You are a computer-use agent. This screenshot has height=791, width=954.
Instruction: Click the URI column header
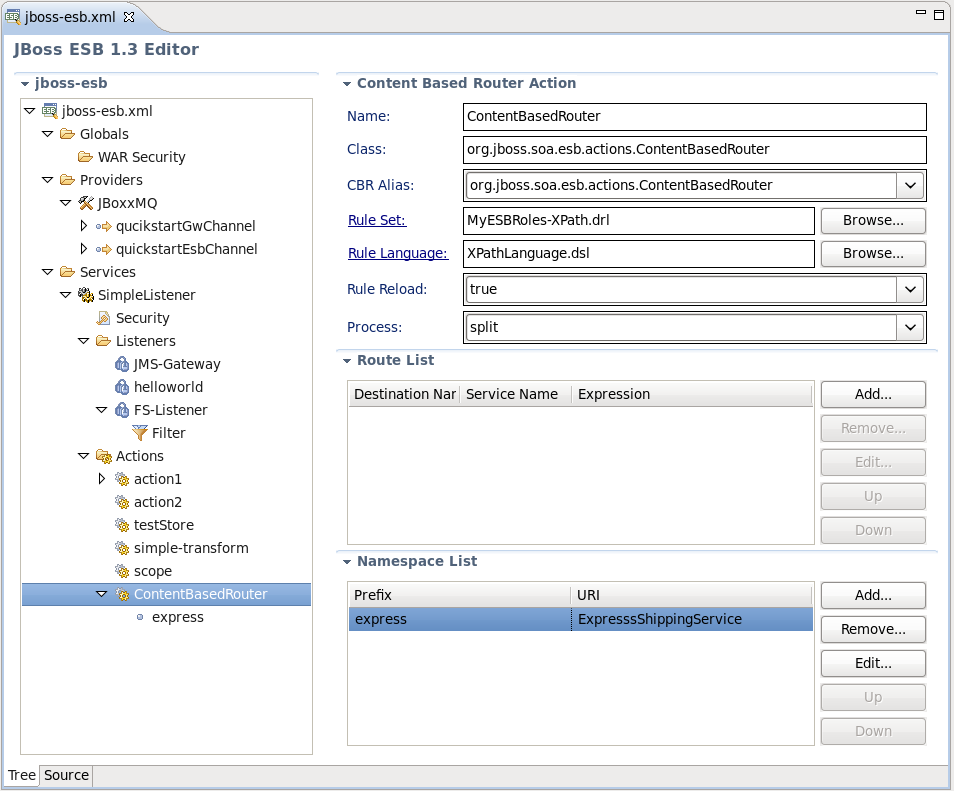(x=691, y=595)
